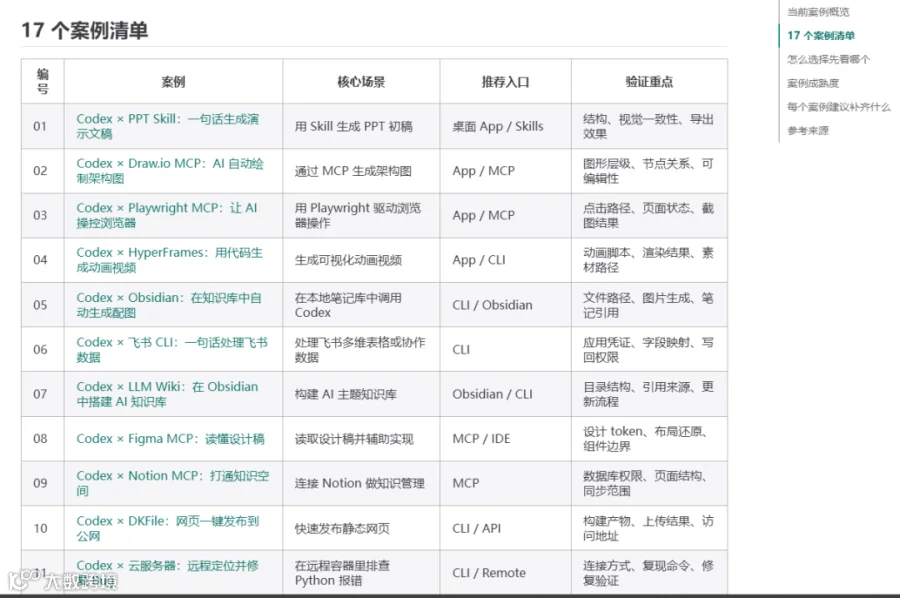Click the cell 应用凭证、字段映射、写回权限
900x598 pixels.
tap(649, 350)
